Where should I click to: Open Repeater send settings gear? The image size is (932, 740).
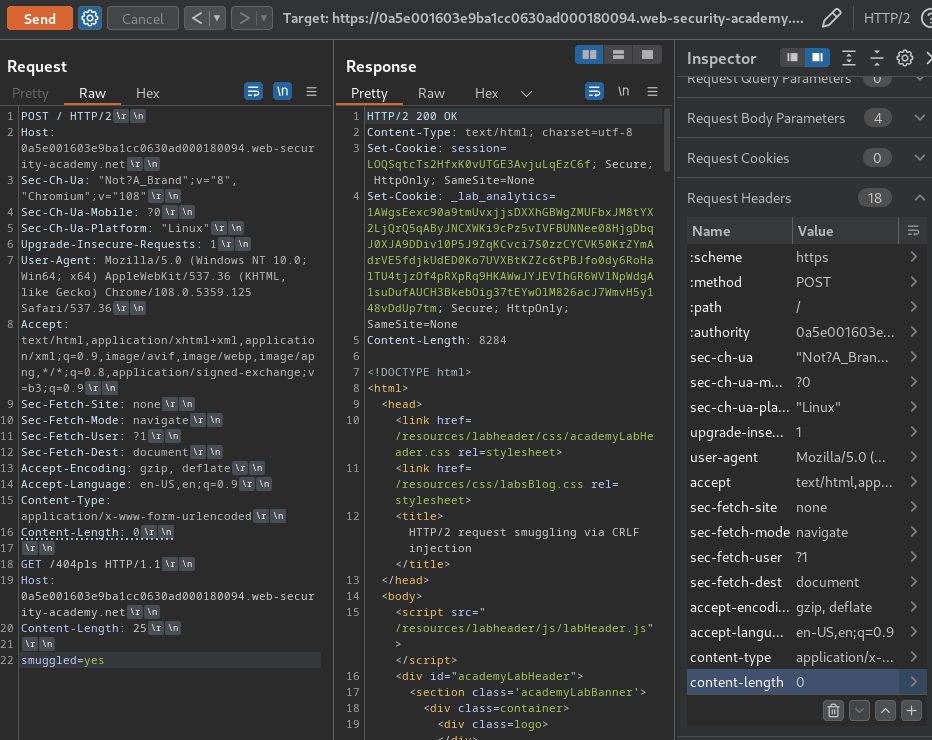point(90,18)
